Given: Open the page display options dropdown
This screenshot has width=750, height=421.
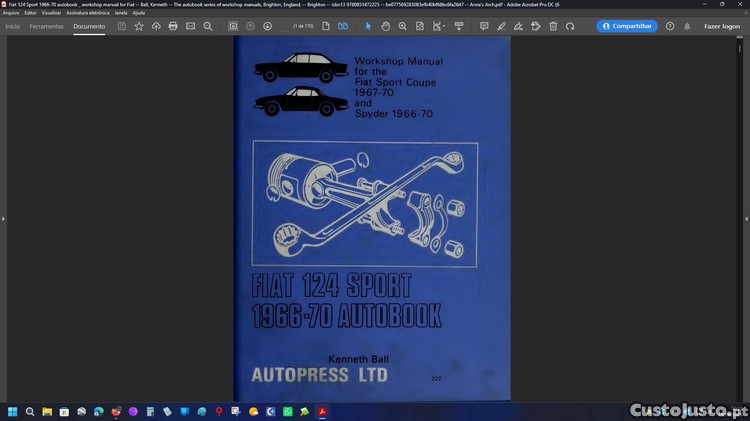Looking at the screenshot, I should [x=438, y=26].
